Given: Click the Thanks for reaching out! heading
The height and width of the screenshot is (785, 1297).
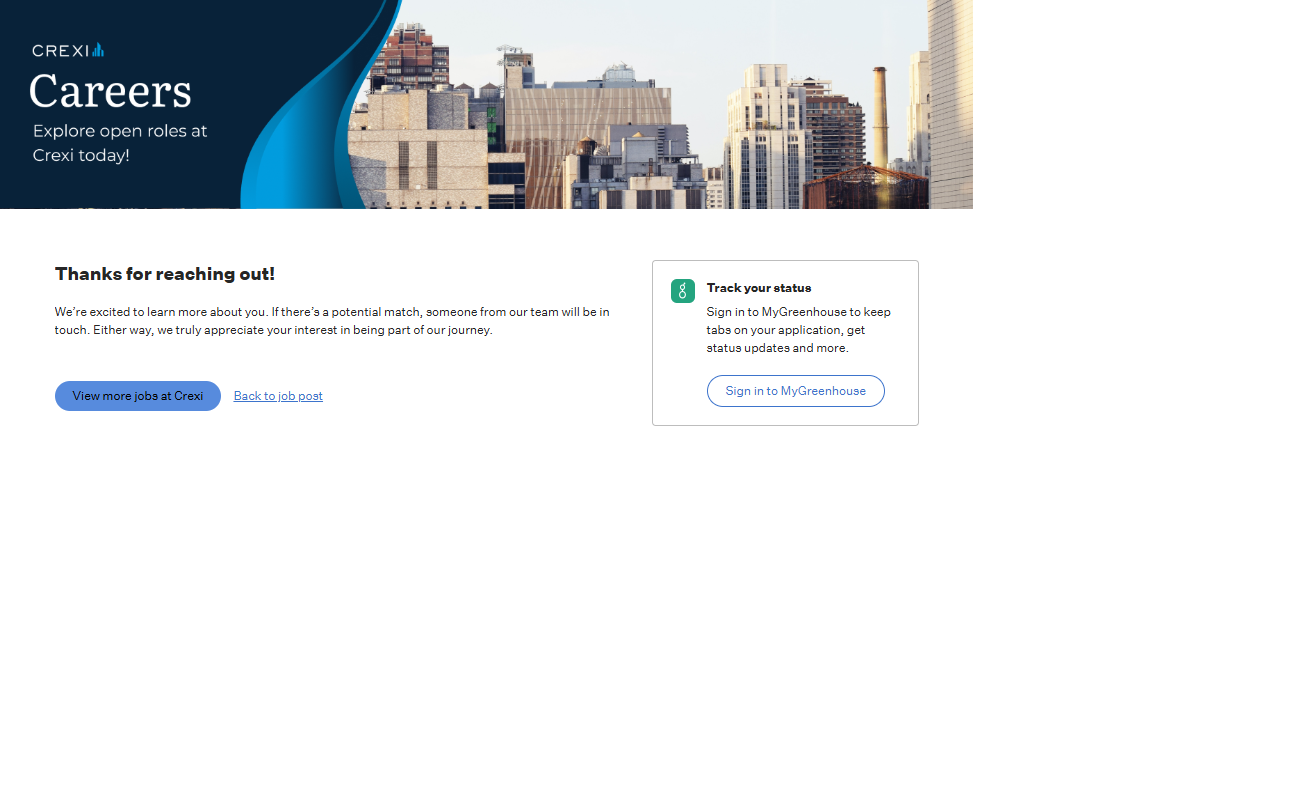Looking at the screenshot, I should point(165,274).
